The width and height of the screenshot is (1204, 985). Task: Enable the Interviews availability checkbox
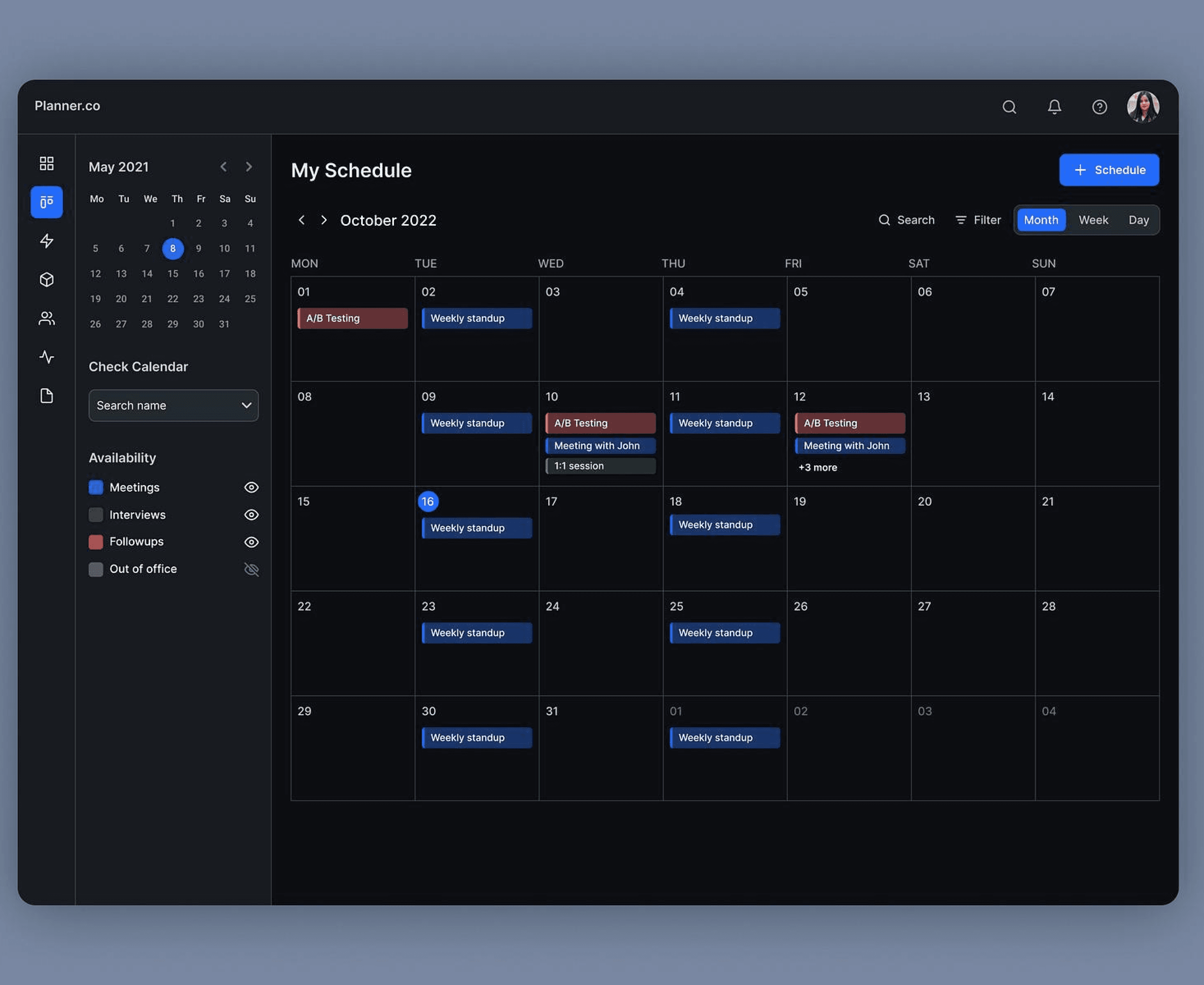pos(95,515)
